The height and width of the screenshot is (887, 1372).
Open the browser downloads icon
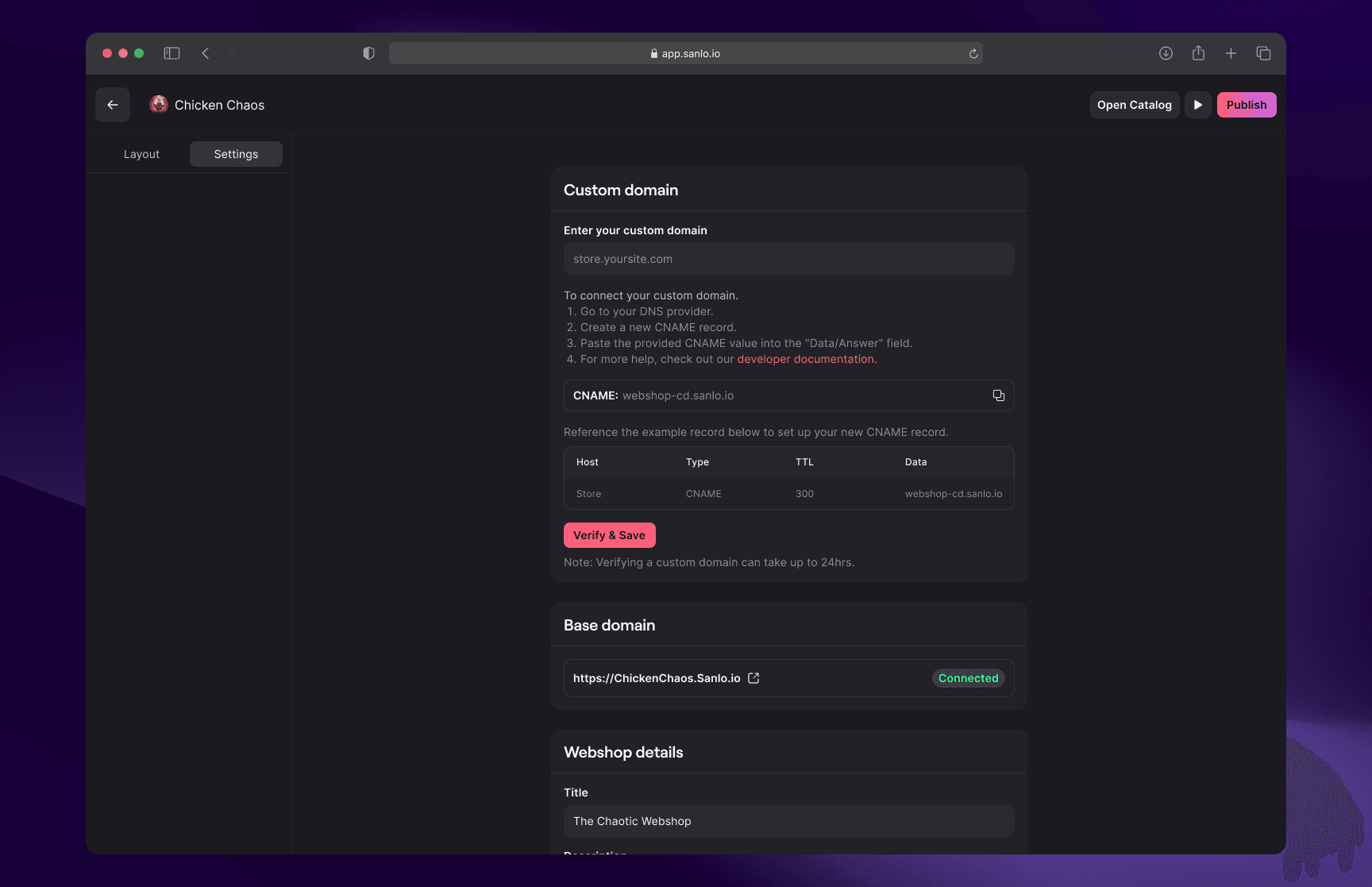pos(1166,53)
